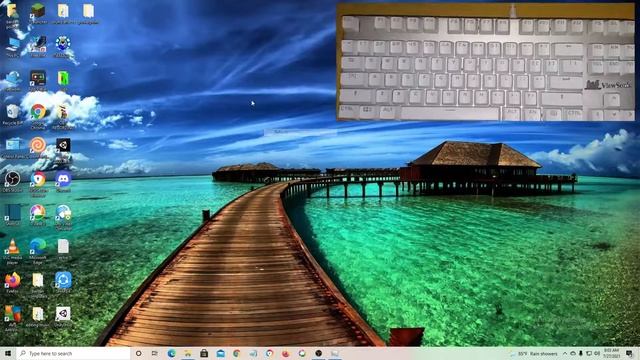Image resolution: width=640 pixels, height=360 pixels.
Task: Open the notification center icon
Action: point(629,353)
